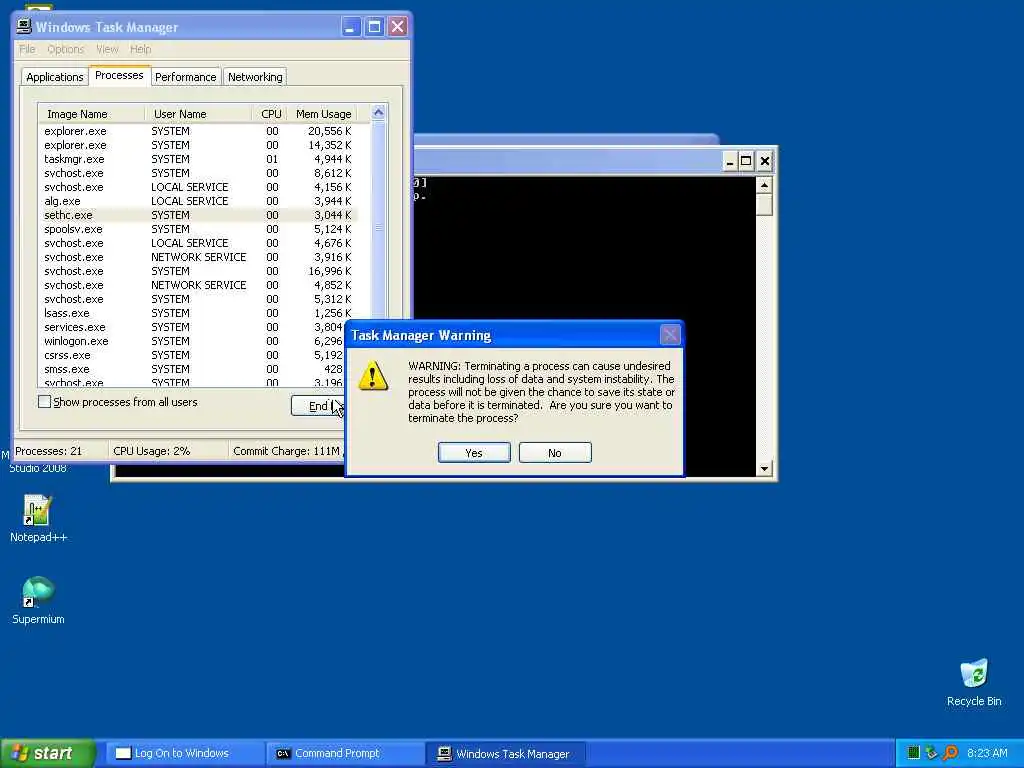Close the Windows Task Manager window
The width and height of the screenshot is (1024, 768).
click(398, 27)
